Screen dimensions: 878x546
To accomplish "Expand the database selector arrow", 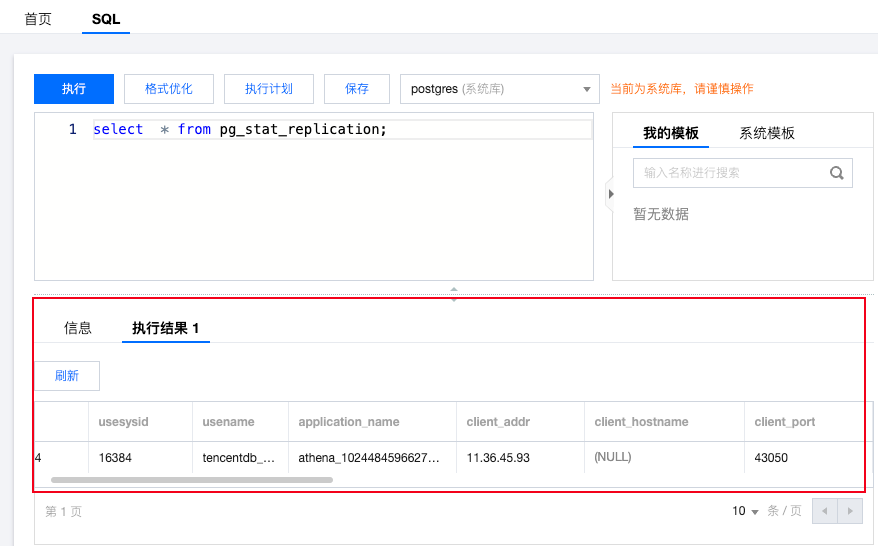I will click(x=587, y=89).
